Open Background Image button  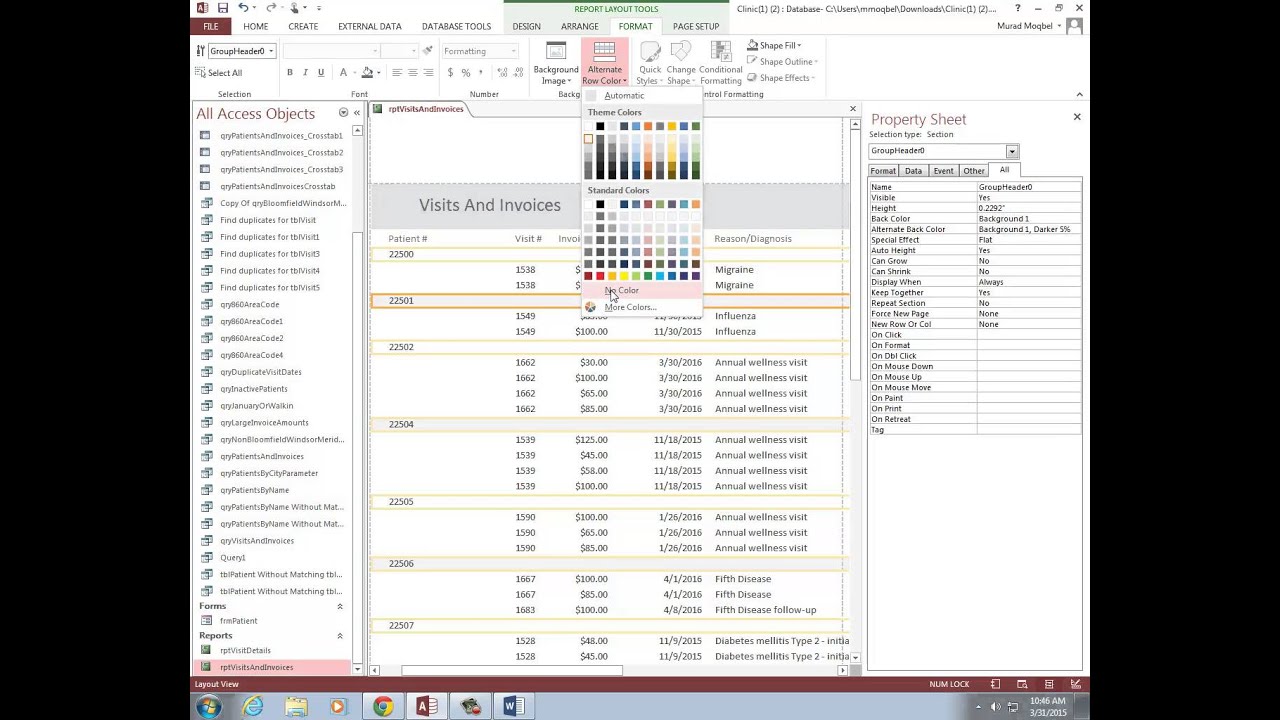click(556, 63)
